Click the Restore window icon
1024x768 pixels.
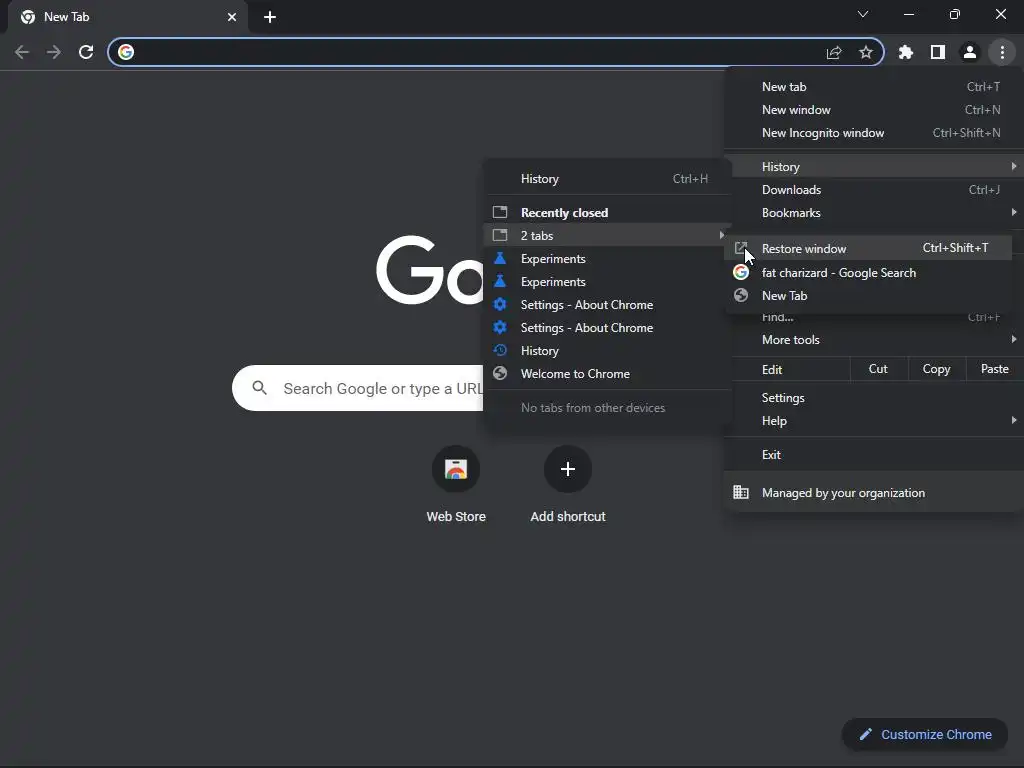pyautogui.click(x=741, y=248)
